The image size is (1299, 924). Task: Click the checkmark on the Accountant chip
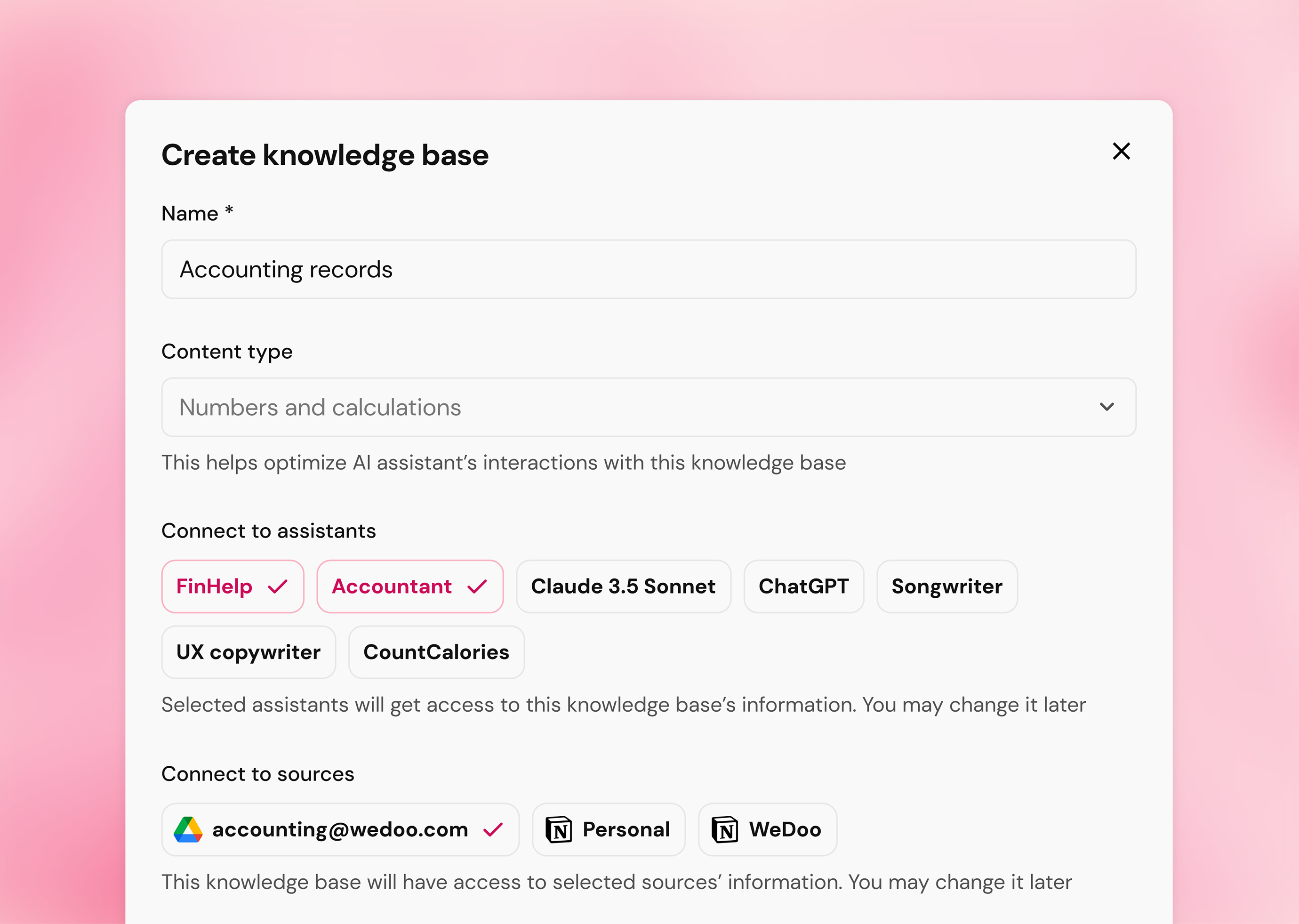[x=477, y=587]
